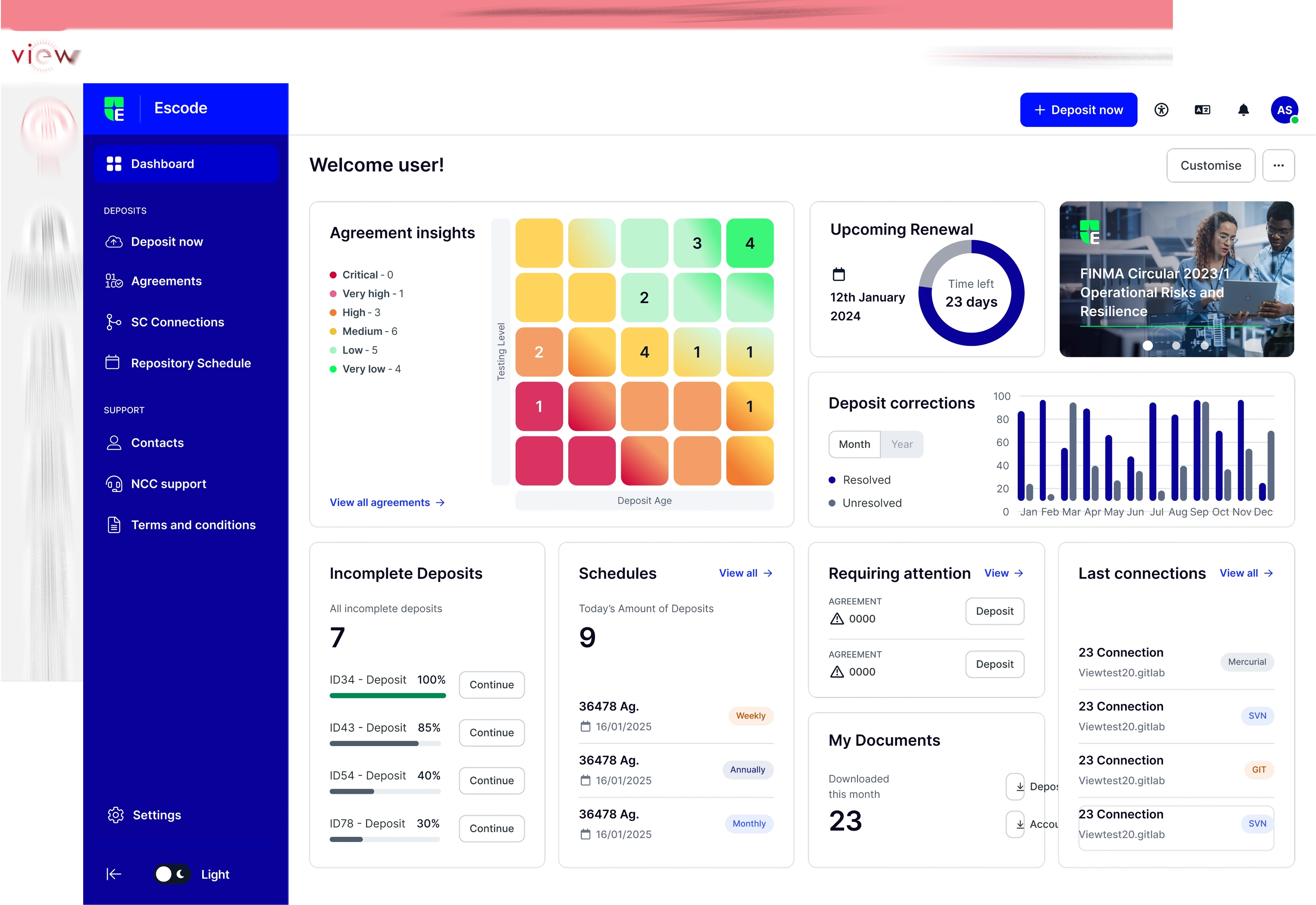Toggle the Light/dark mode switch
The height and width of the screenshot is (905, 1316).
[172, 874]
